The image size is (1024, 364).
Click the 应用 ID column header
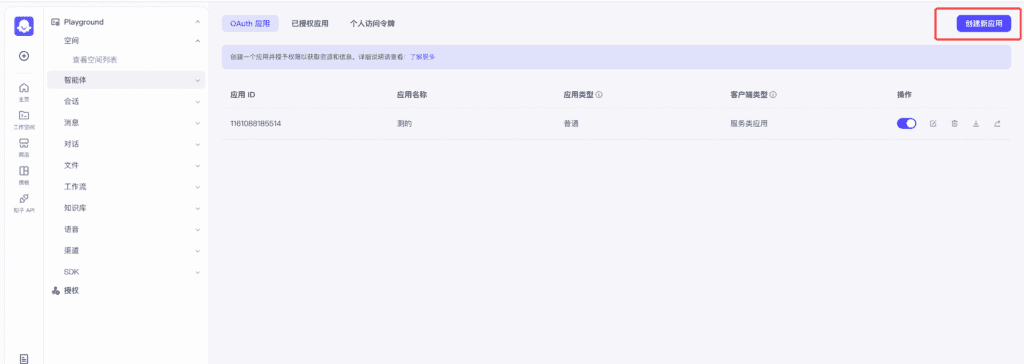[x=242, y=95]
